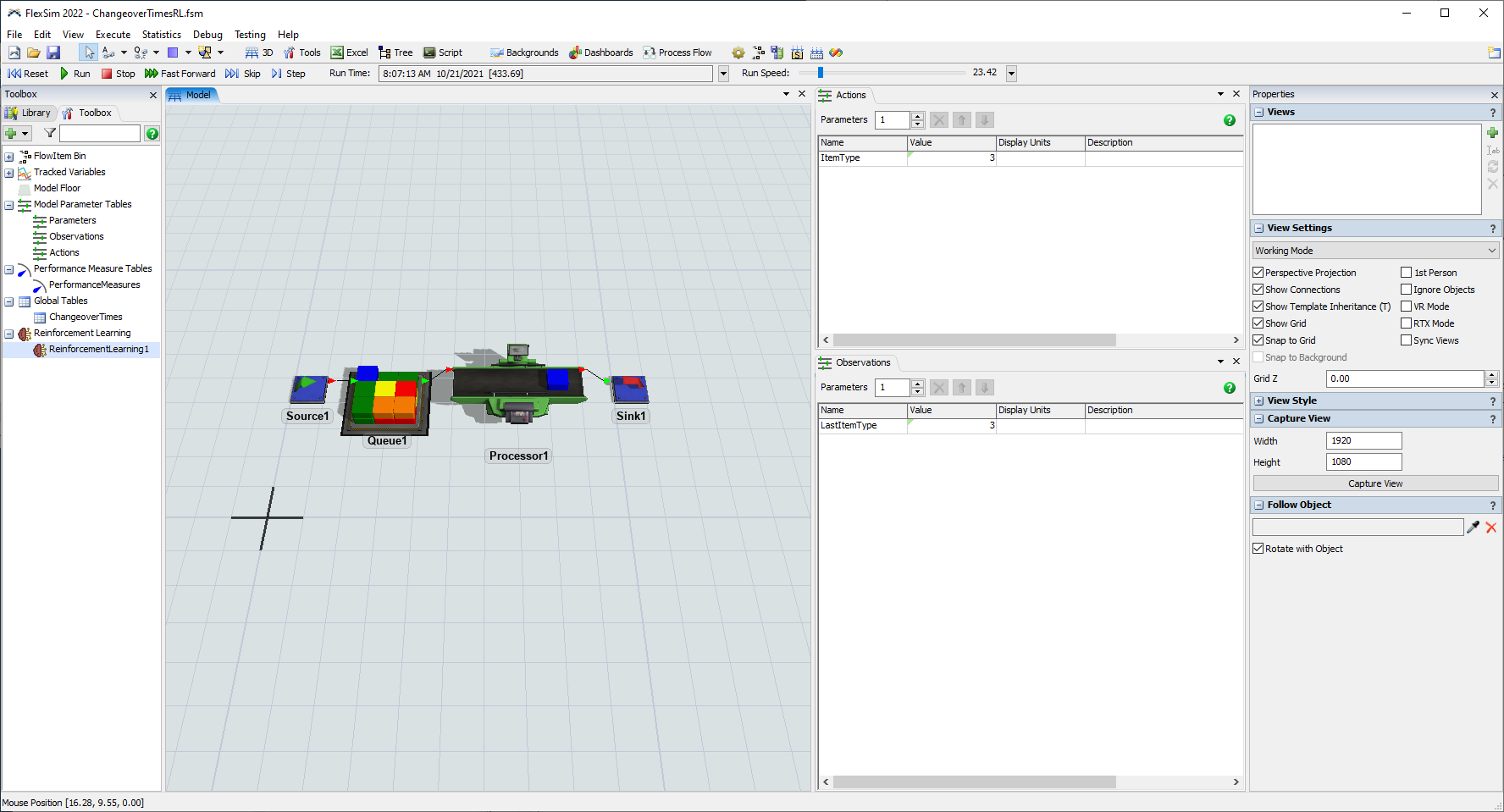
Task: Enable the Sync Views checkbox
Action: (1406, 340)
